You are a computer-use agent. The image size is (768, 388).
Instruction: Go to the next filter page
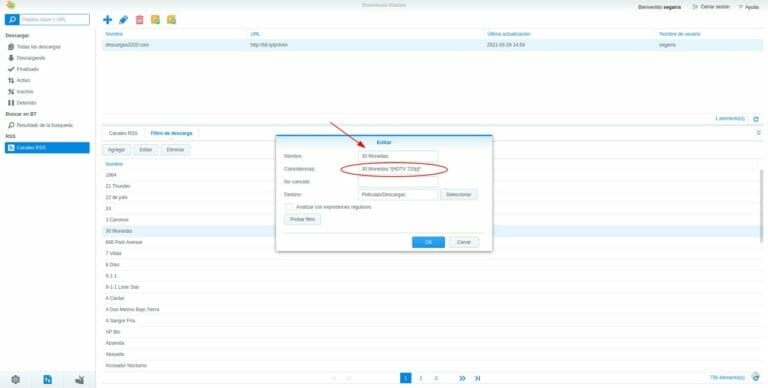(x=462, y=378)
